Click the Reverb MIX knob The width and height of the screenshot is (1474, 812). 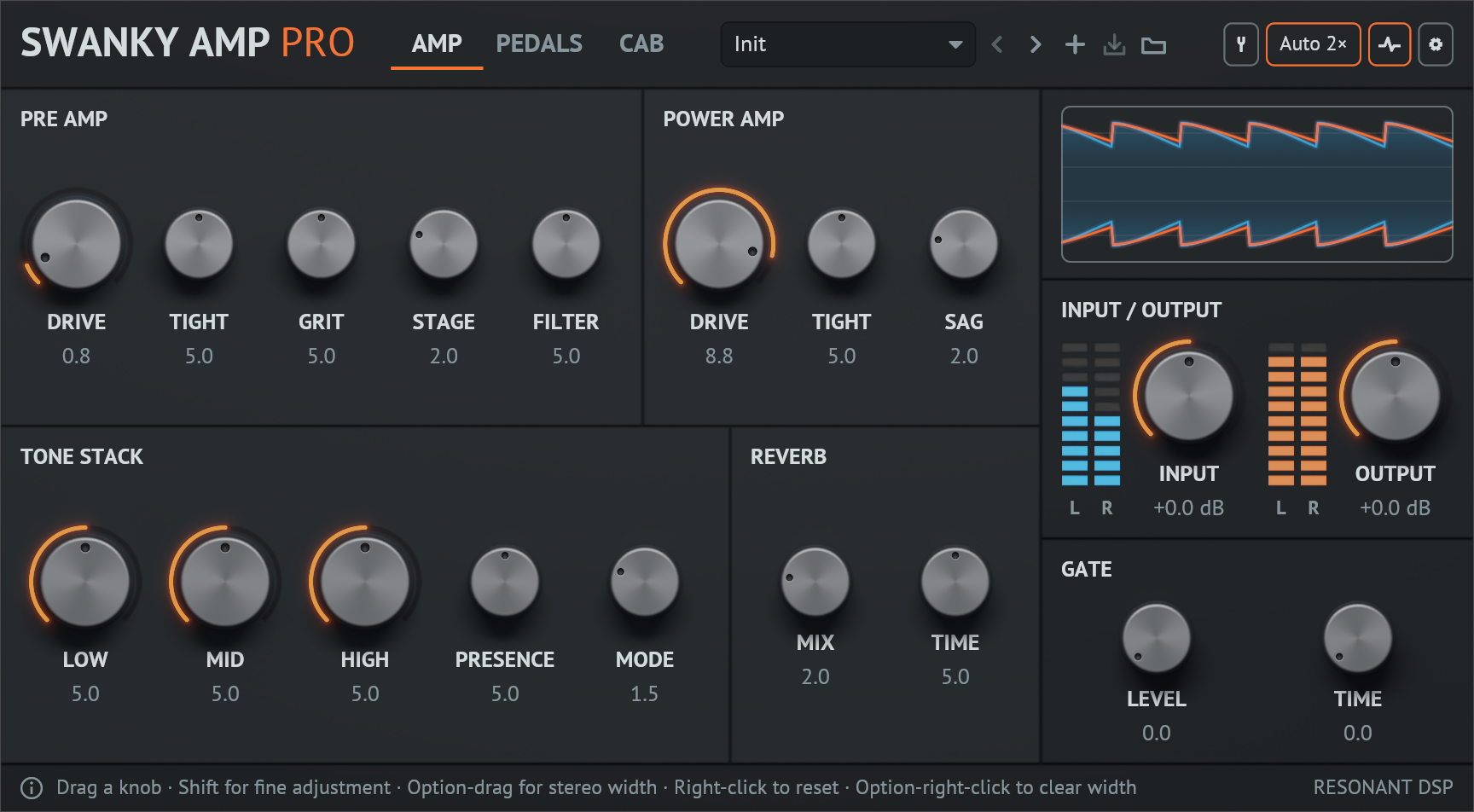point(815,582)
